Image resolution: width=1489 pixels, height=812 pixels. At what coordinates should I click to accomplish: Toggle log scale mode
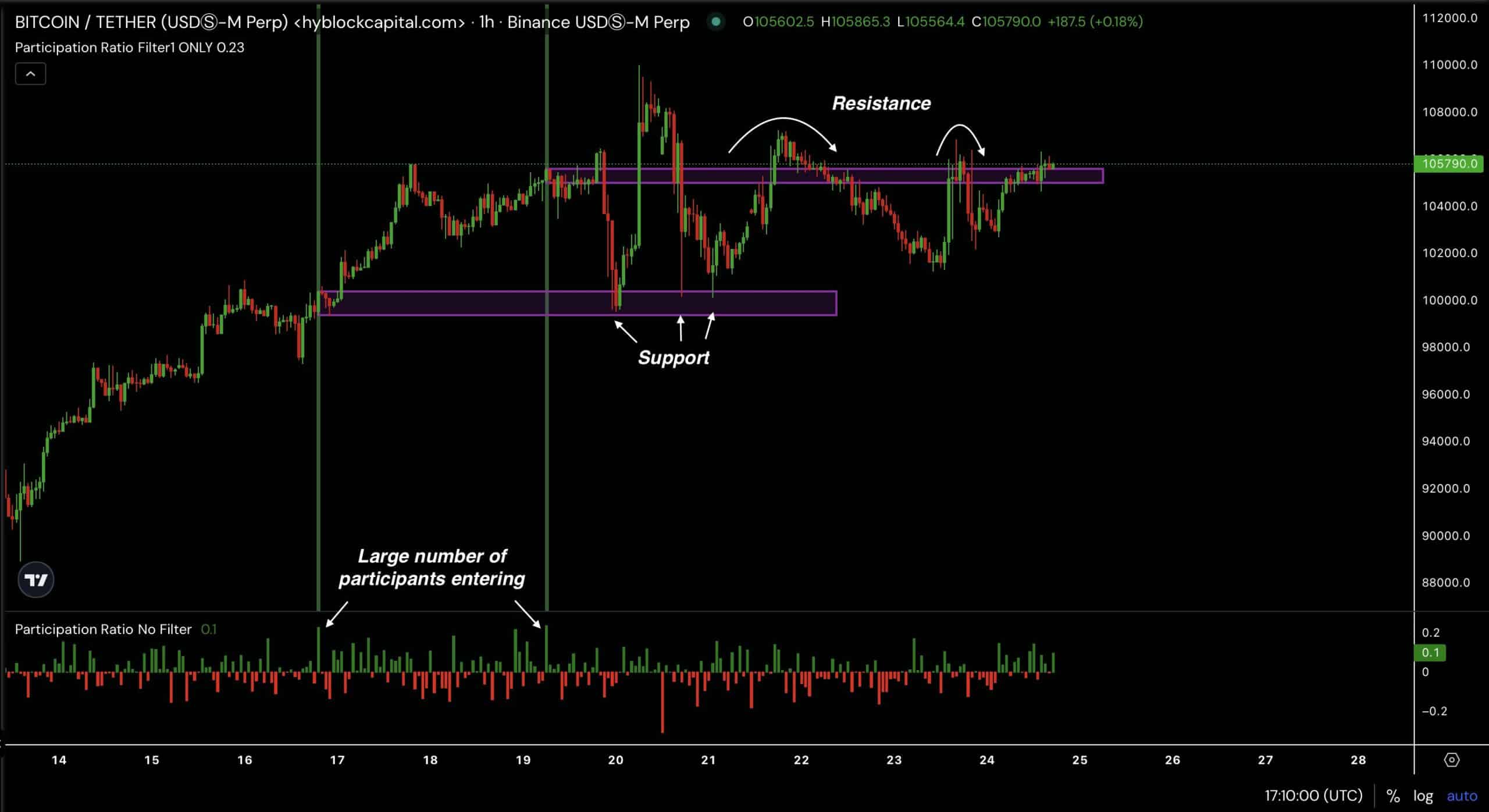(x=1423, y=796)
